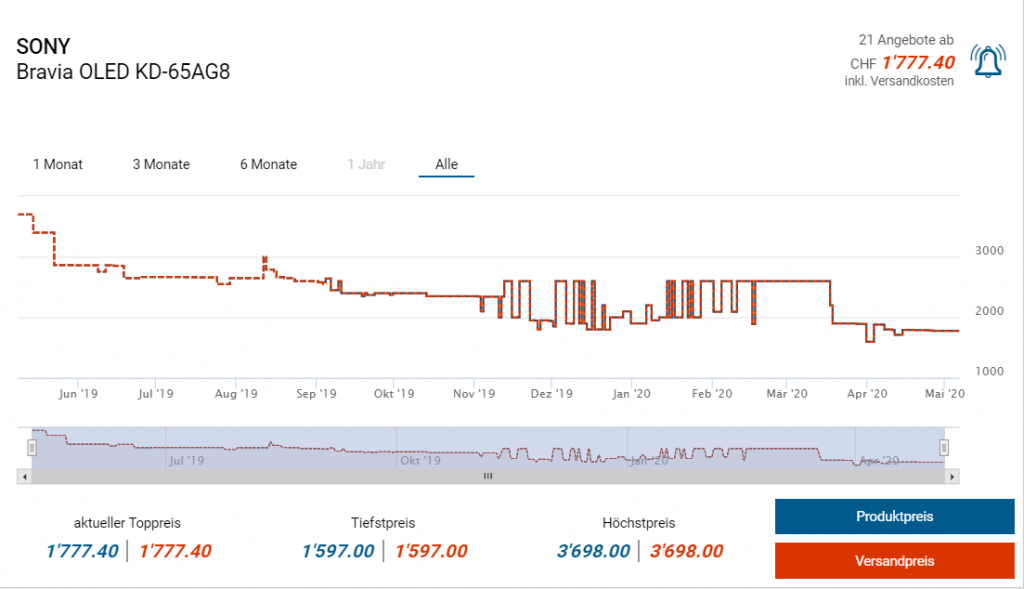The image size is (1024, 589).
Task: Show the 6 Monate price history
Action: pyautogui.click(x=268, y=164)
